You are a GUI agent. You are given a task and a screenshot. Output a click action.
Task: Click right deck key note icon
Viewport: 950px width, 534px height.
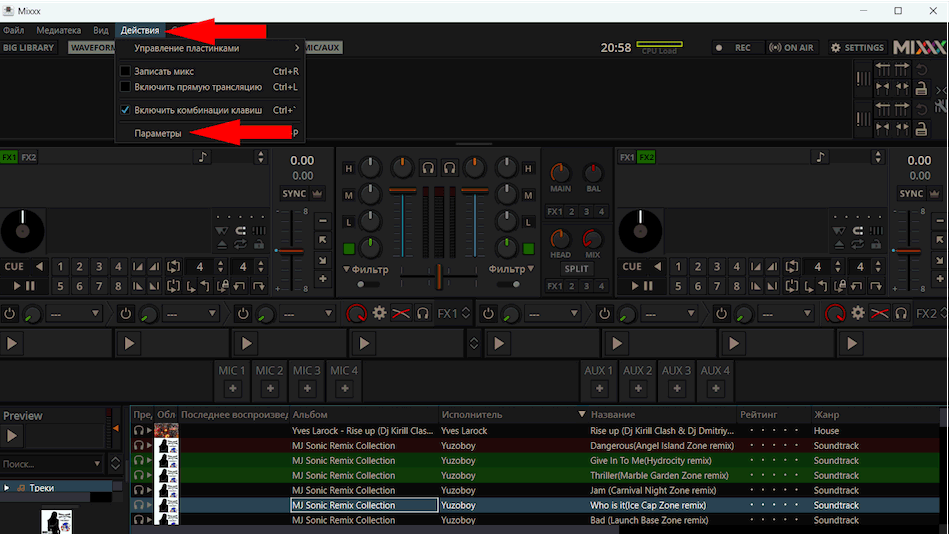coord(820,157)
